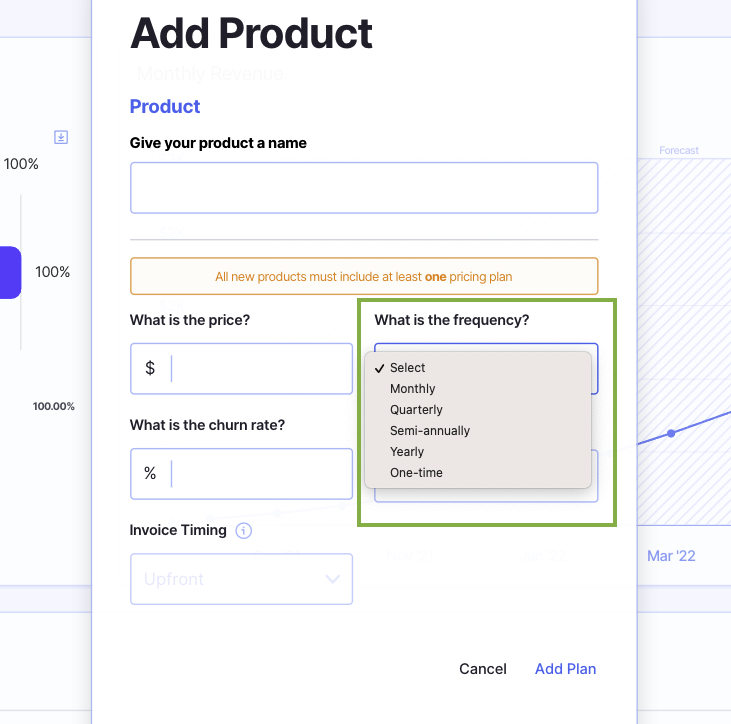This screenshot has width=731, height=724.
Task: Select One-time from the frequency dropdown
Action: 416,473
